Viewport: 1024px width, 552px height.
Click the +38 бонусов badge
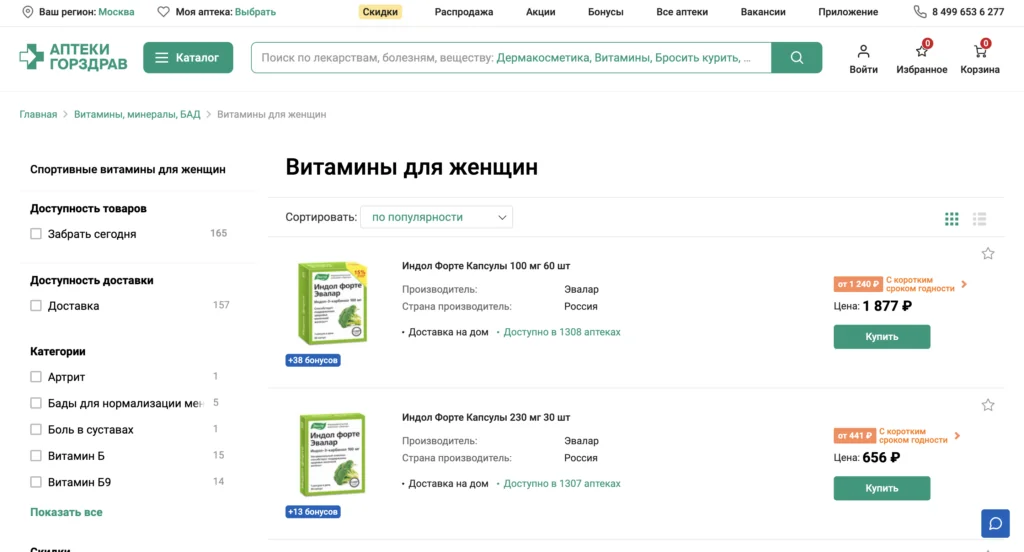[x=313, y=360]
